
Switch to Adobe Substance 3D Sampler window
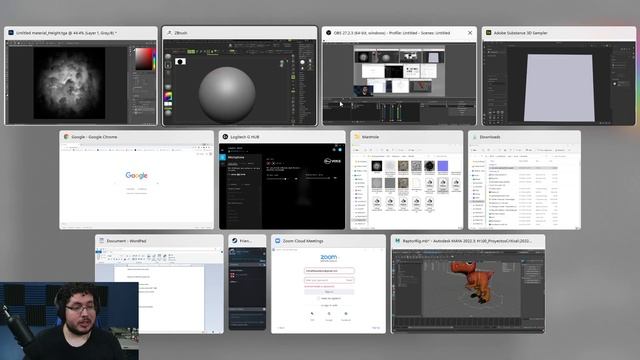point(559,76)
